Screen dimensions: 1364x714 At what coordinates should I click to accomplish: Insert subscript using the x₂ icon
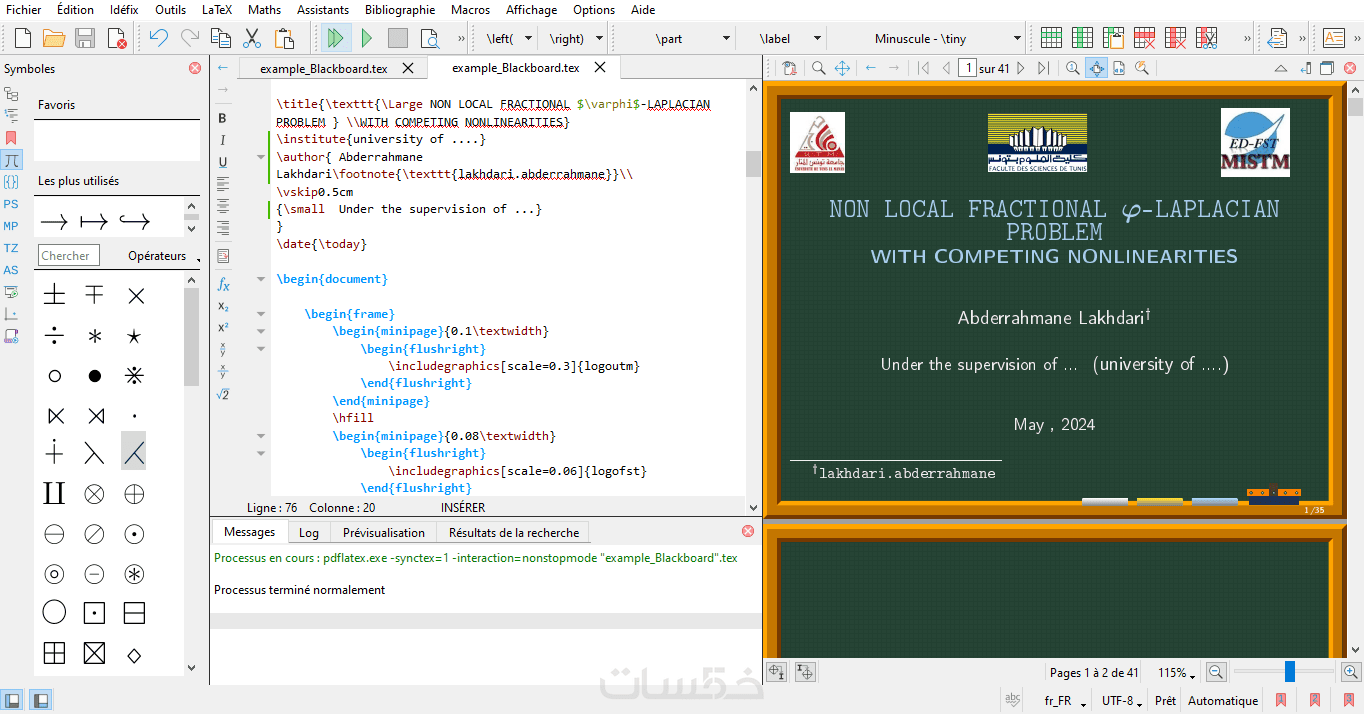pyautogui.click(x=223, y=306)
